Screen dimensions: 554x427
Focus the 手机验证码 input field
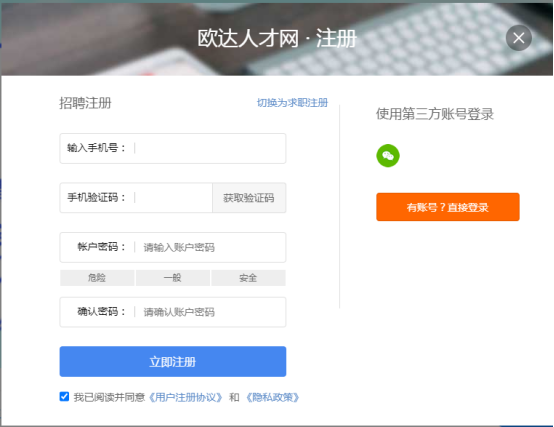tap(173, 198)
